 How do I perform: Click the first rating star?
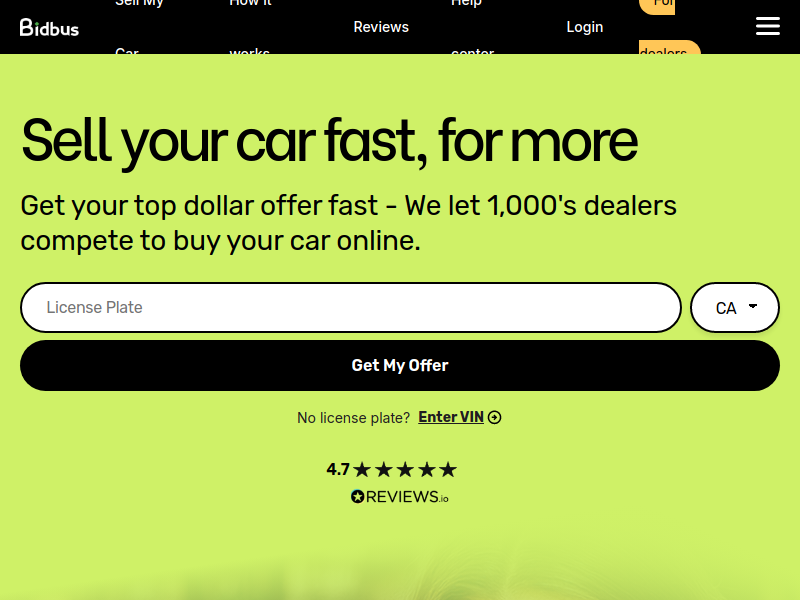(x=362, y=469)
